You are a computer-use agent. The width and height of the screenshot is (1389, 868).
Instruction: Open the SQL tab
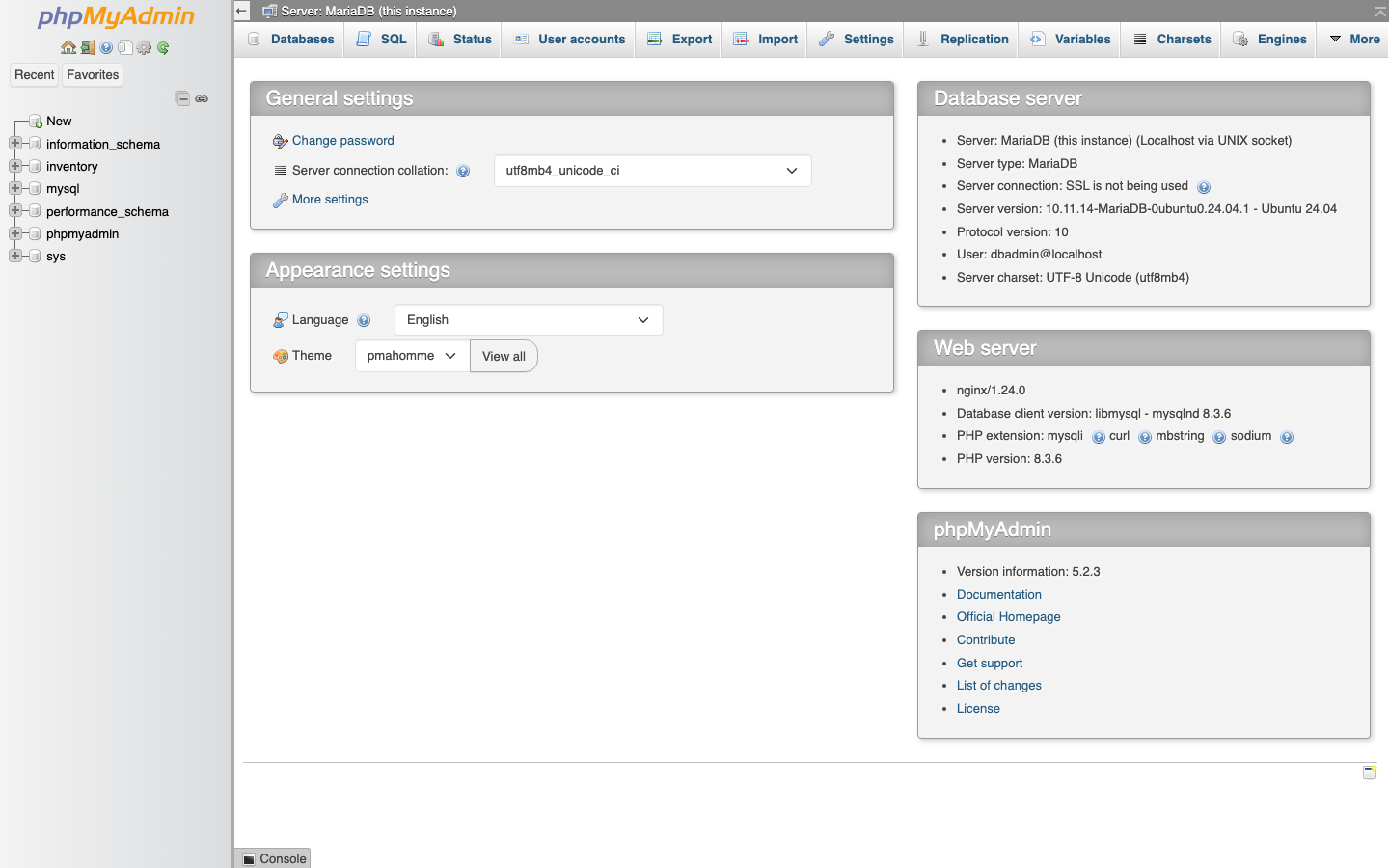point(381,40)
